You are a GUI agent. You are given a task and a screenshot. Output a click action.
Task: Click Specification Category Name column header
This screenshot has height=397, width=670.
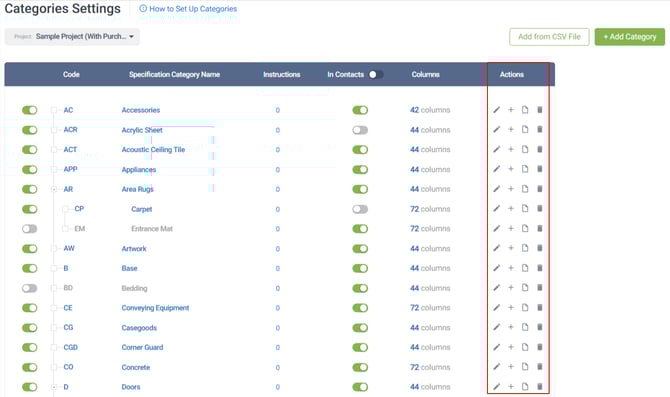(174, 74)
